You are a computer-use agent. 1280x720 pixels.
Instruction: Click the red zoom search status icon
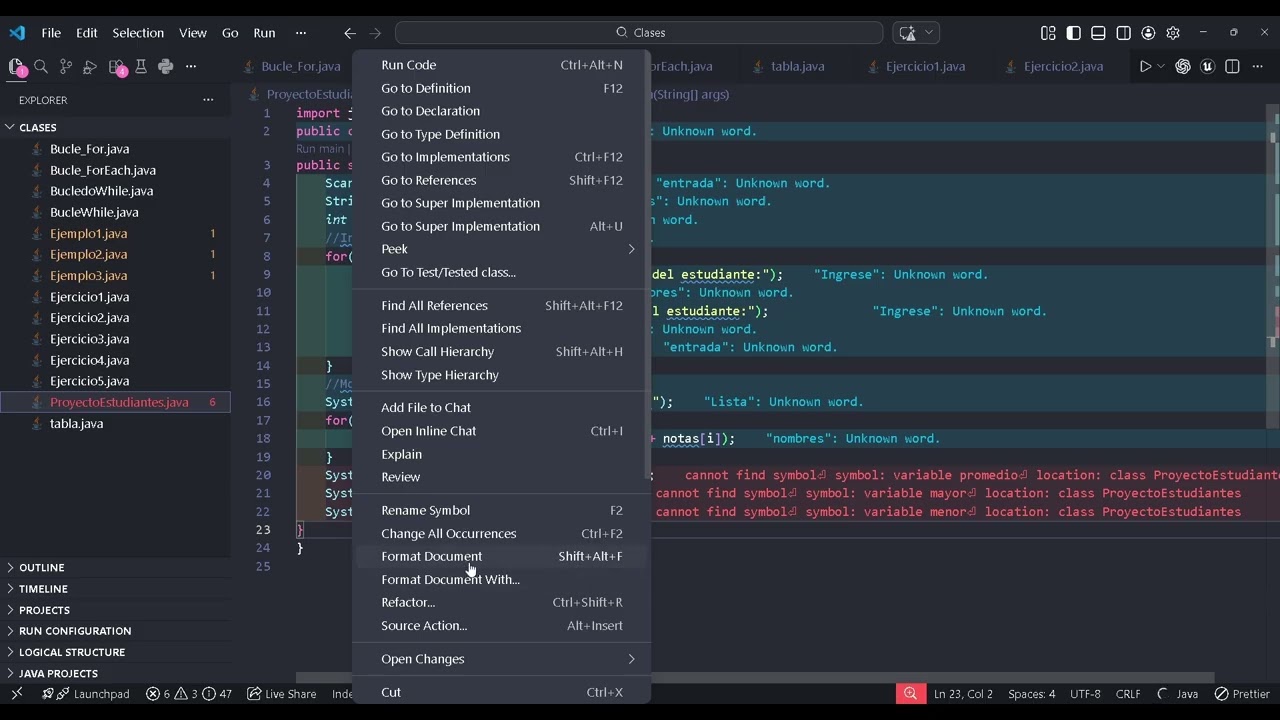point(910,694)
